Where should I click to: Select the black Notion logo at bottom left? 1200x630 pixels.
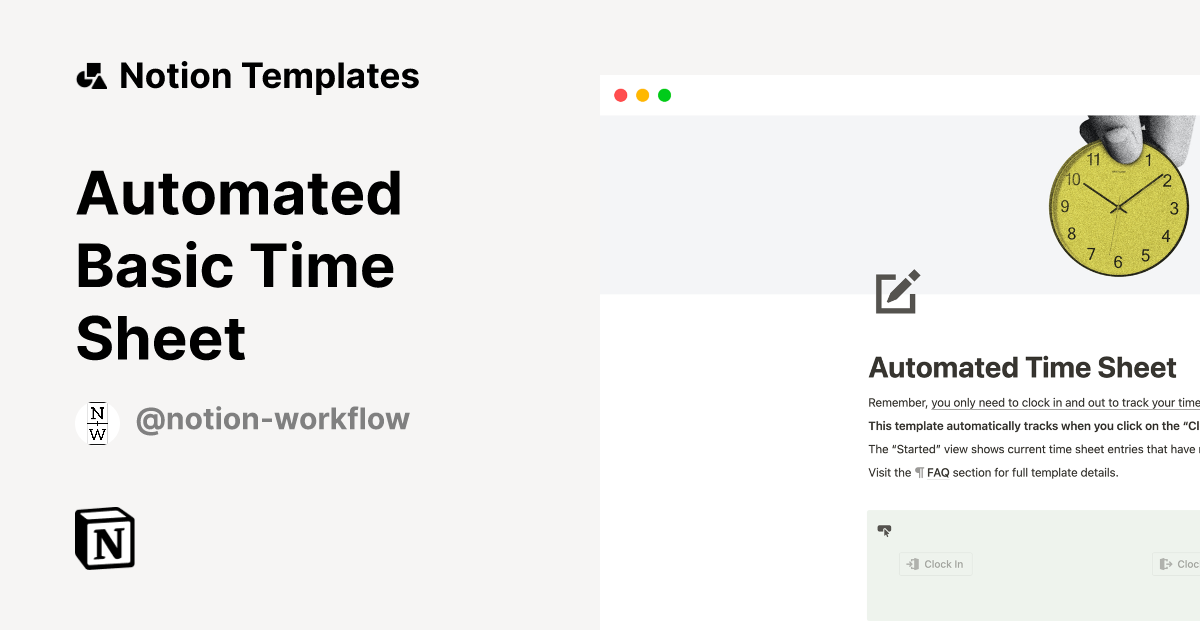tap(104, 538)
